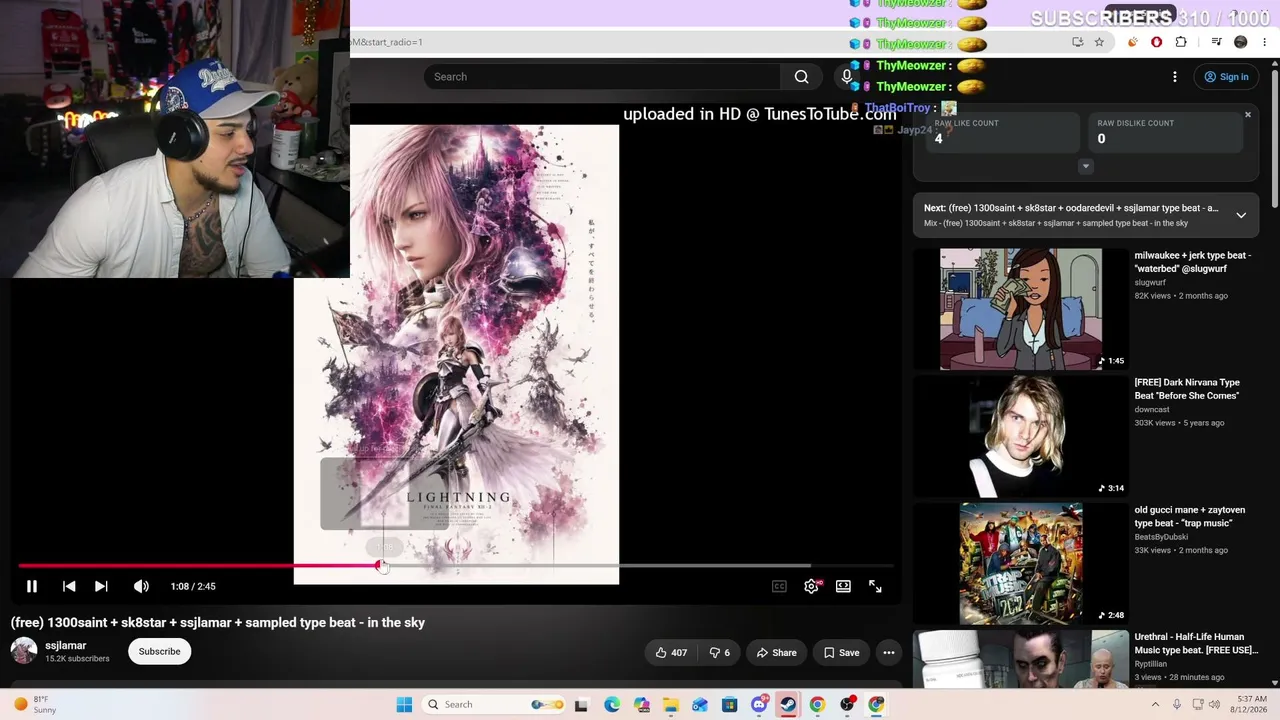Image resolution: width=1280 pixels, height=720 pixels.
Task: Show hidden system tray icons
Action: point(1153,705)
